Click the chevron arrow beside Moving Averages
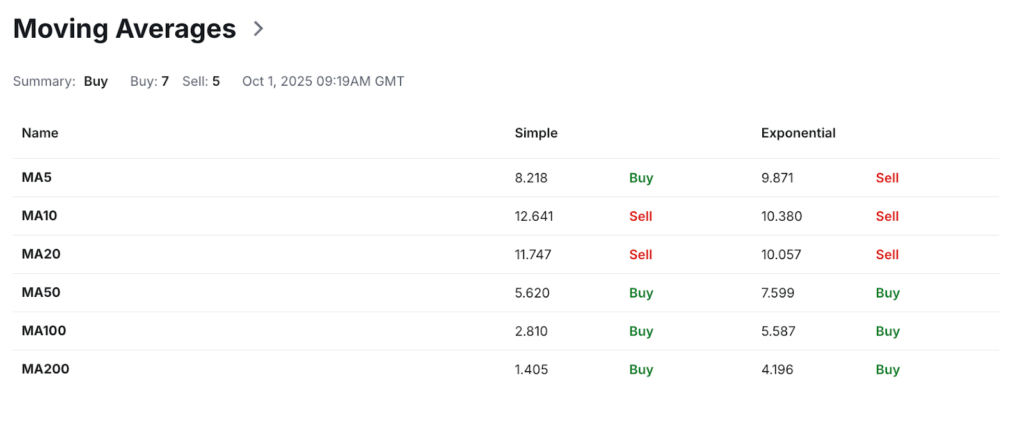The image size is (1024, 421). tap(259, 29)
